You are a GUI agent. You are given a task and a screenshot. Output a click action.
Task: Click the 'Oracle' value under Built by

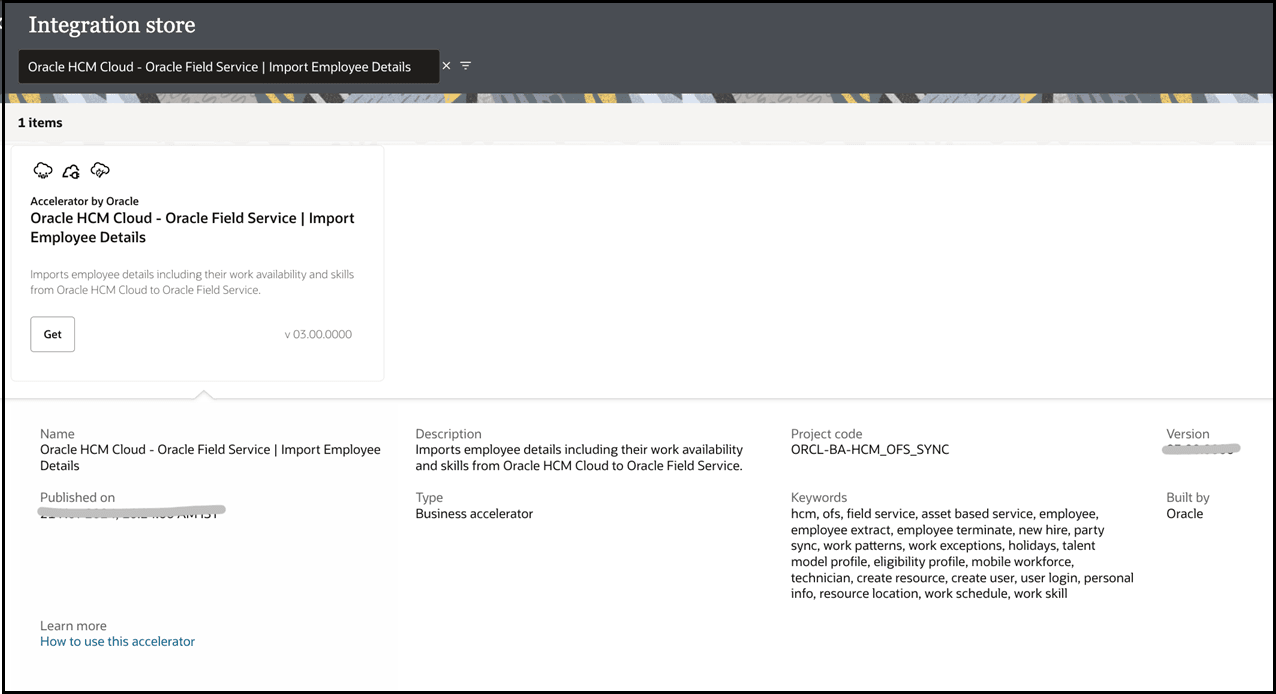coord(1185,513)
